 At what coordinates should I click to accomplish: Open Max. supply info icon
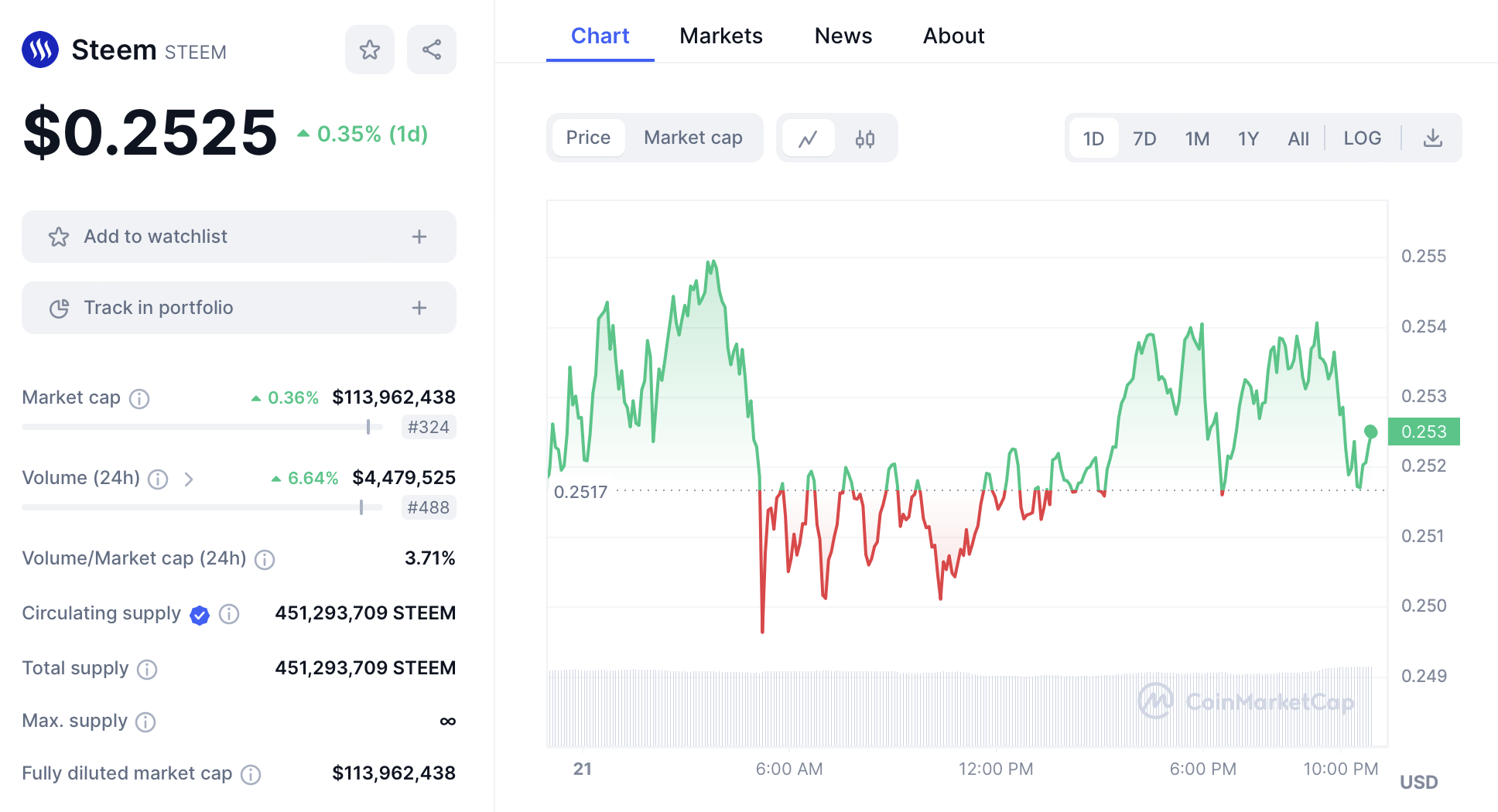coord(145,722)
